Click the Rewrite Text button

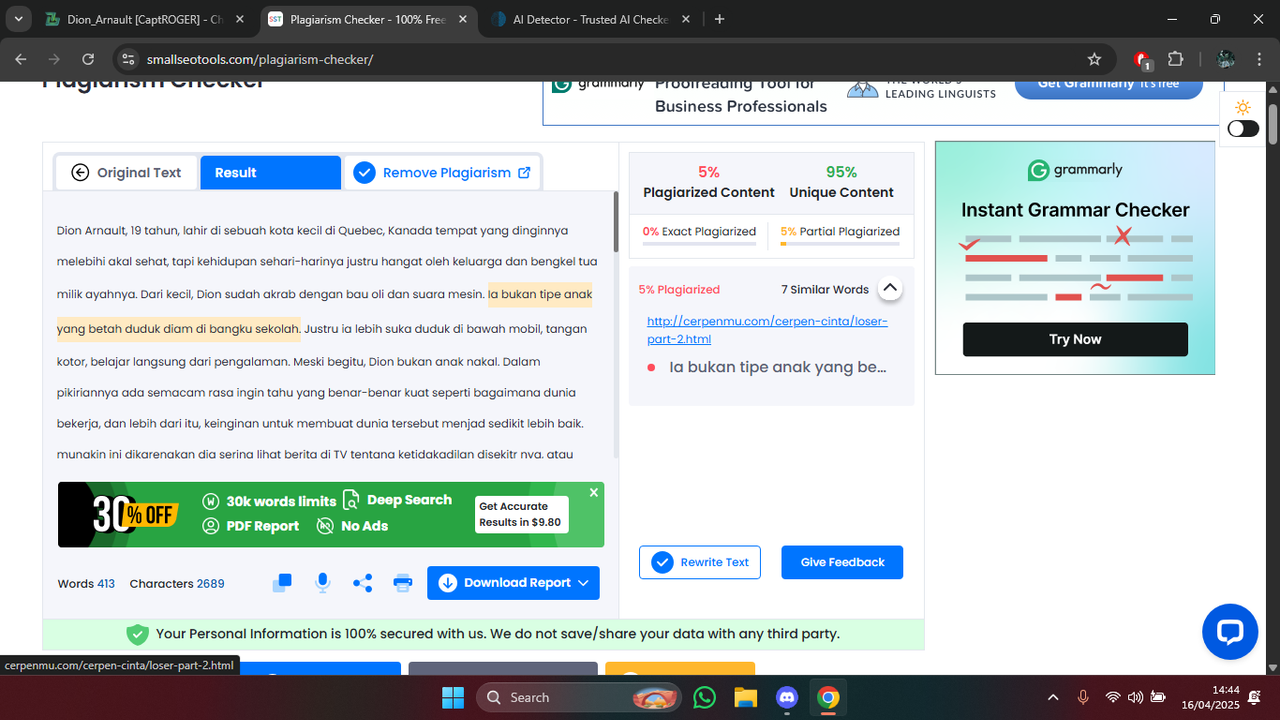click(x=700, y=562)
